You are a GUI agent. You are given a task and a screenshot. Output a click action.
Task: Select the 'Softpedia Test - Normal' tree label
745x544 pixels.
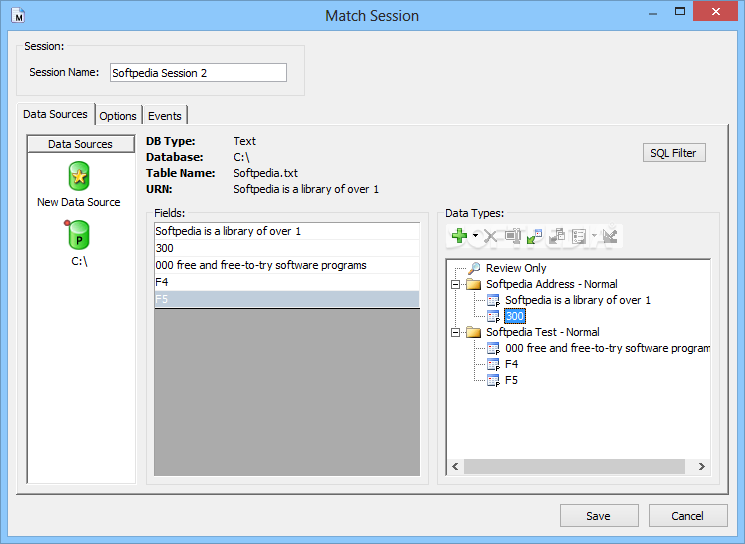[543, 332]
